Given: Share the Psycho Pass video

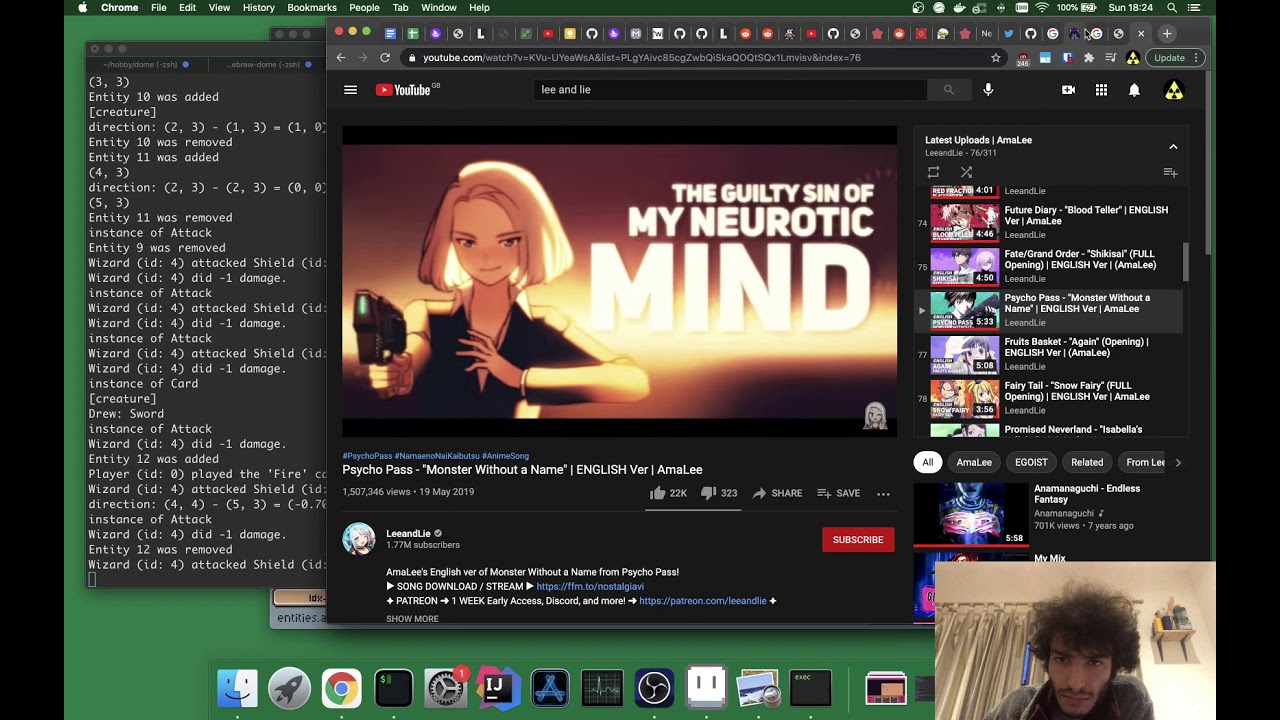Looking at the screenshot, I should [777, 493].
